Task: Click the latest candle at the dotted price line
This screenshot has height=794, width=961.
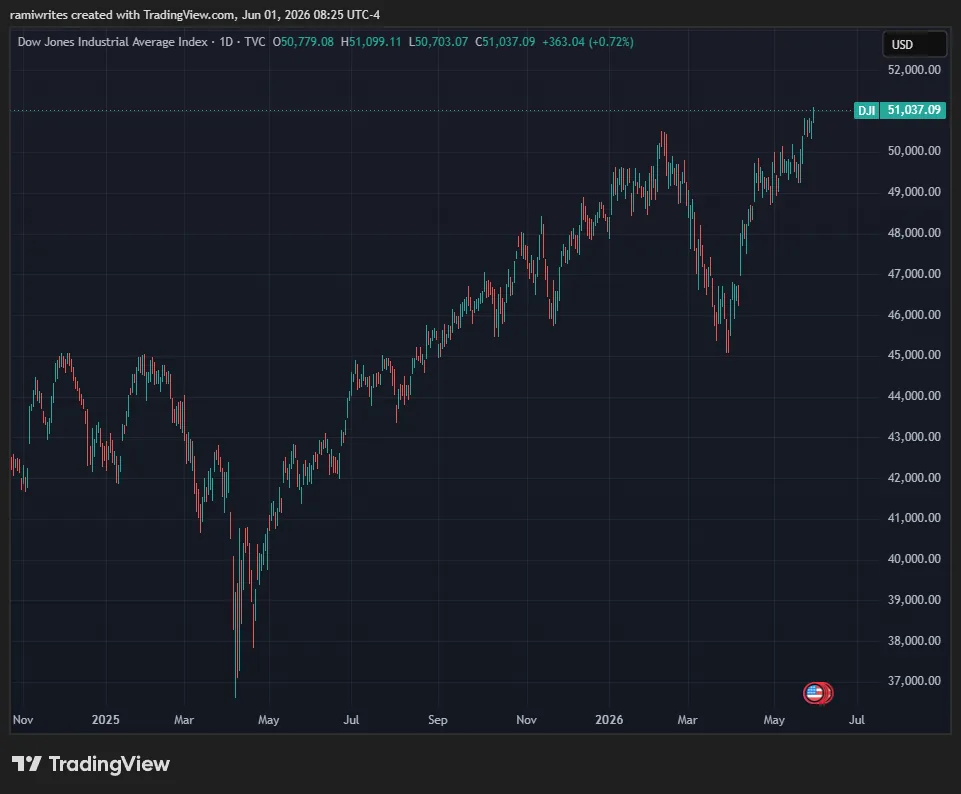Action: pos(813,113)
